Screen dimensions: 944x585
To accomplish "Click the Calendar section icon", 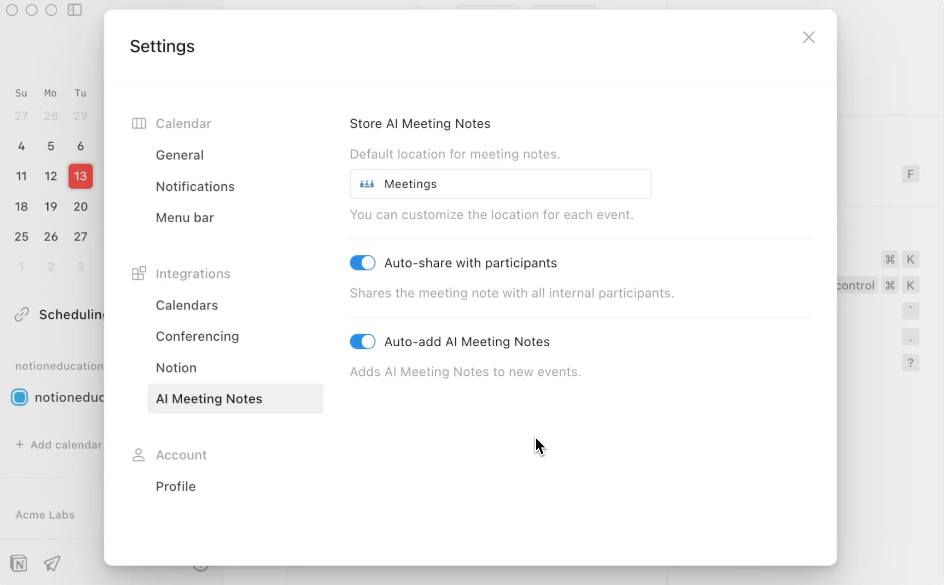I will coord(138,123).
